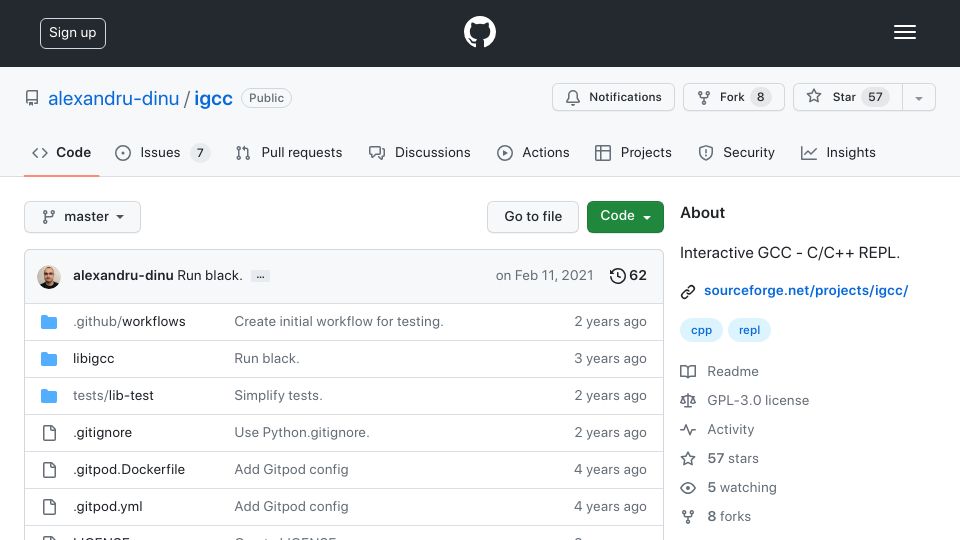Viewport: 960px width, 540px height.
Task: Open the libigcc folder
Action: pos(94,359)
